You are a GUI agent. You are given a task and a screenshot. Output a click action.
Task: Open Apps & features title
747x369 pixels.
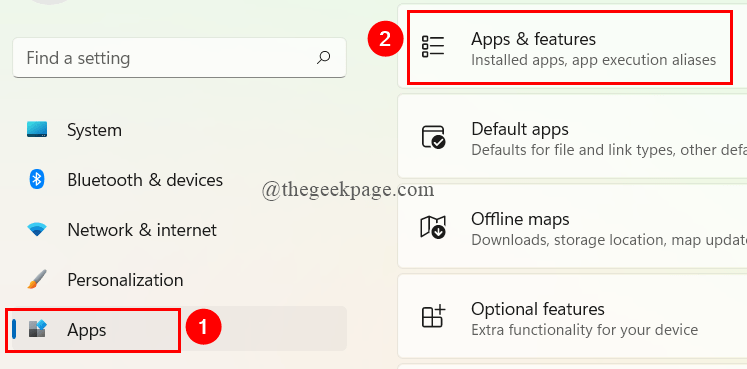tap(533, 39)
